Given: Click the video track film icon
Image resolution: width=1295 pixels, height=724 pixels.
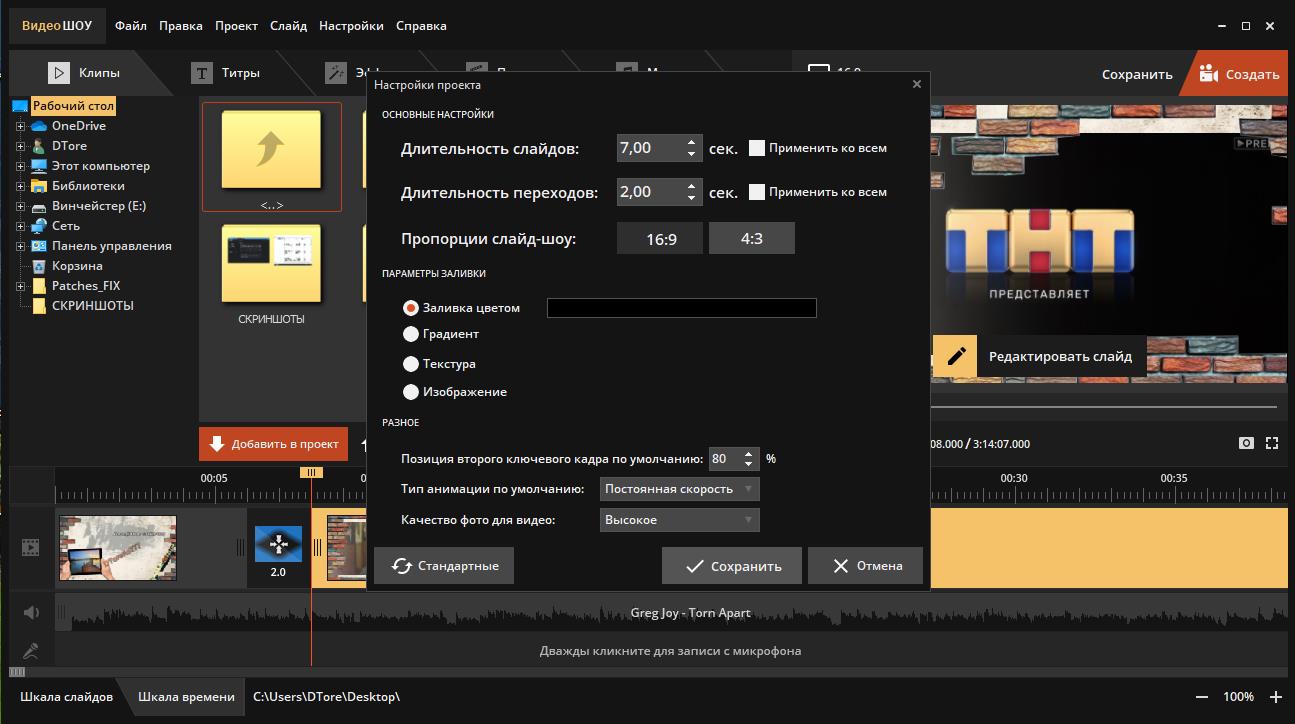Looking at the screenshot, I should [31, 547].
